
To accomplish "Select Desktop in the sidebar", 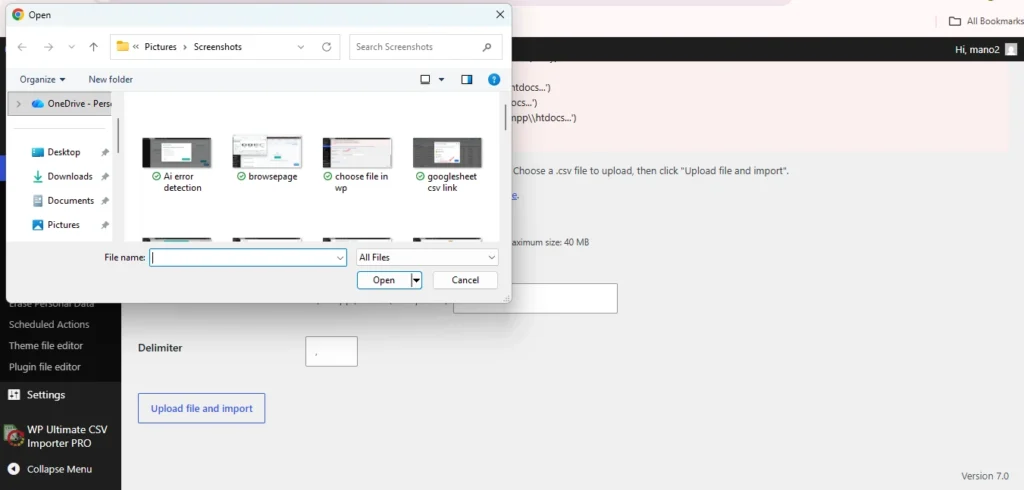I will (64, 152).
